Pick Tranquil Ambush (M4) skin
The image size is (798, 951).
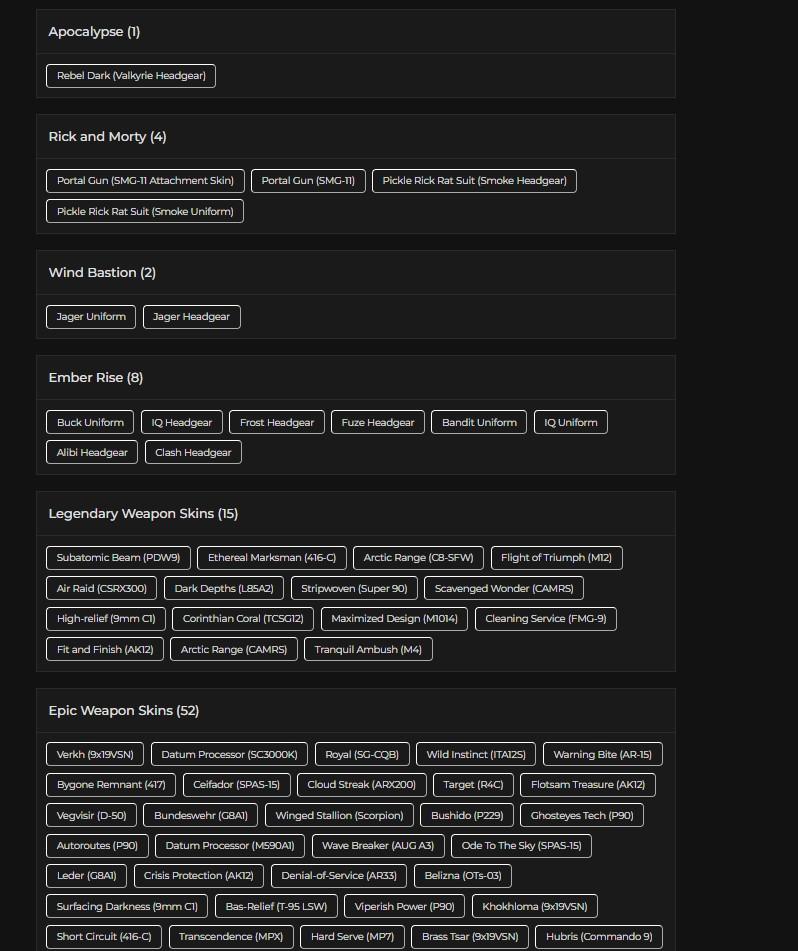click(368, 649)
